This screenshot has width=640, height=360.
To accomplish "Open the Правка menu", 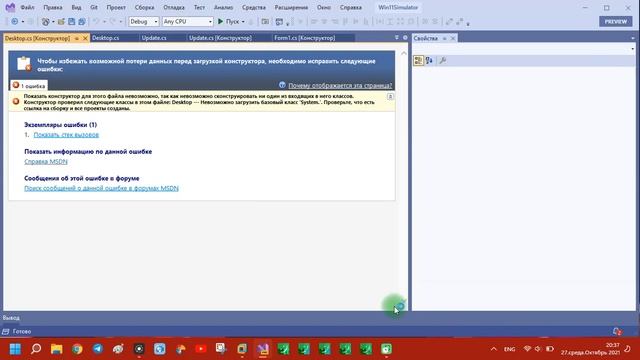I will 53,7.
